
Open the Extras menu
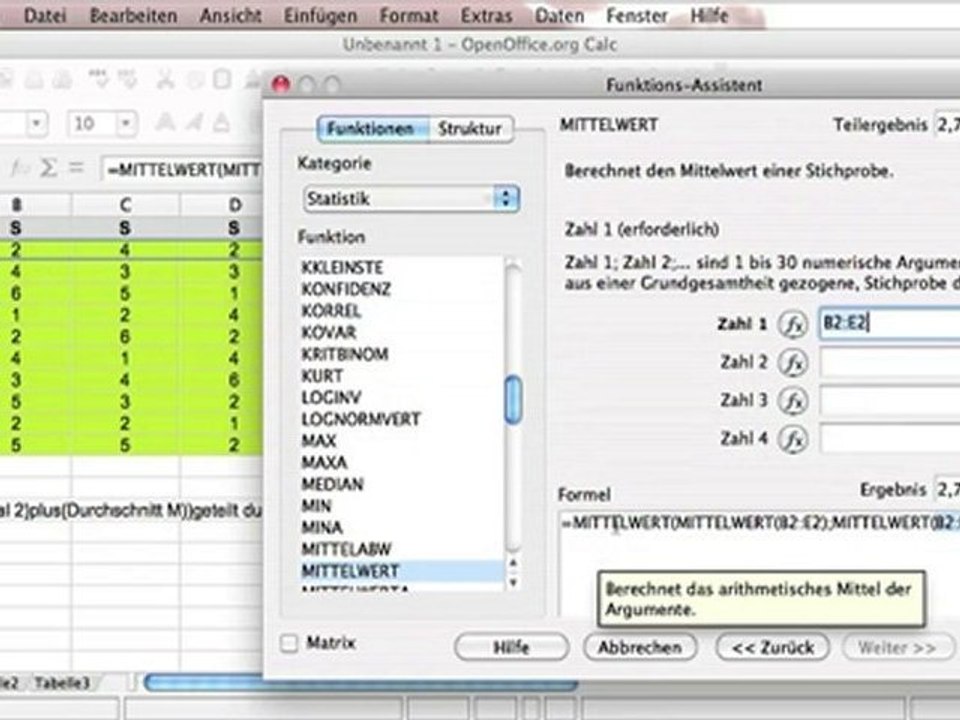click(487, 15)
